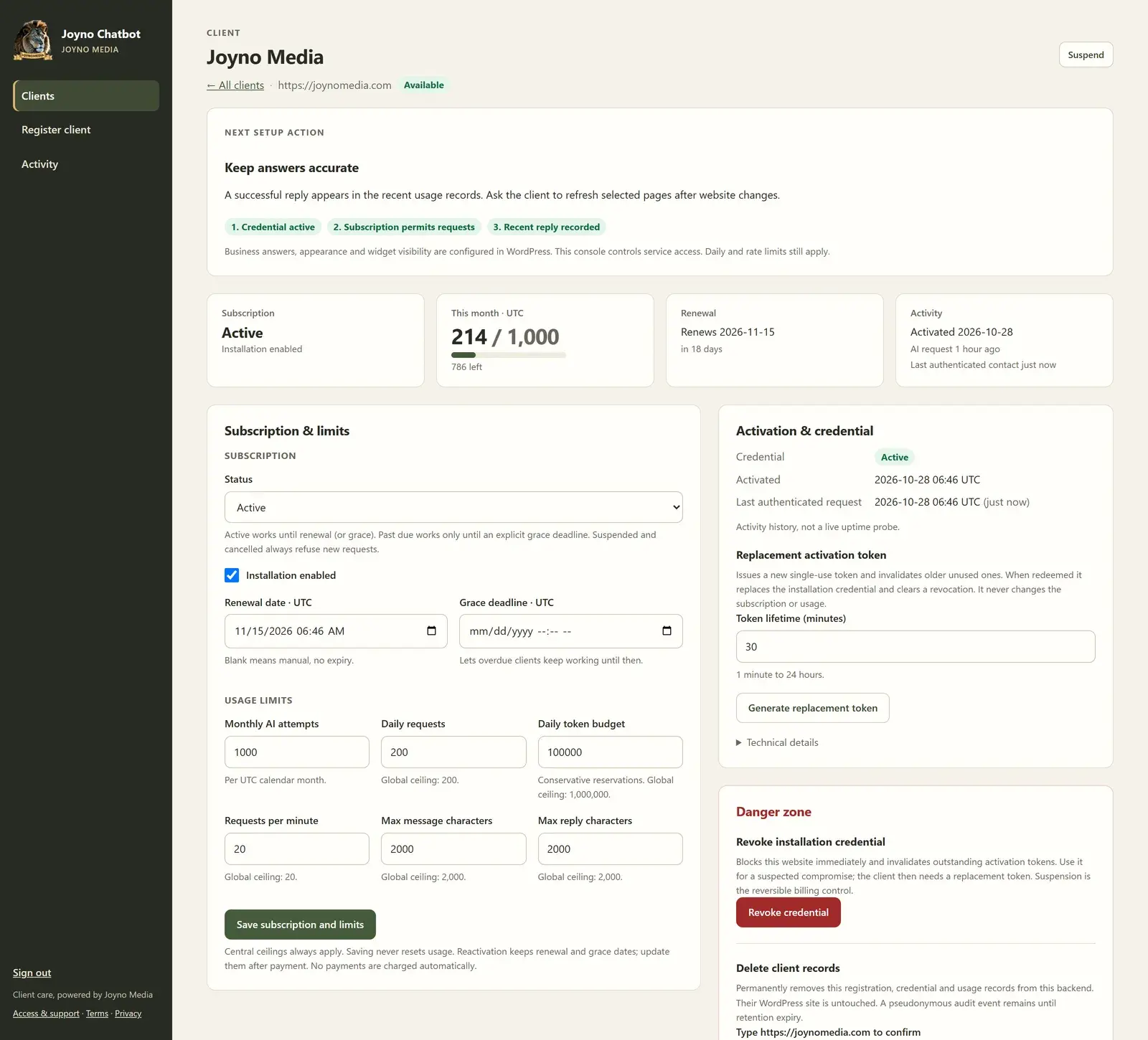This screenshot has width=1148, height=1040.
Task: Click '2. Subscription permits requests' pill
Action: click(404, 227)
